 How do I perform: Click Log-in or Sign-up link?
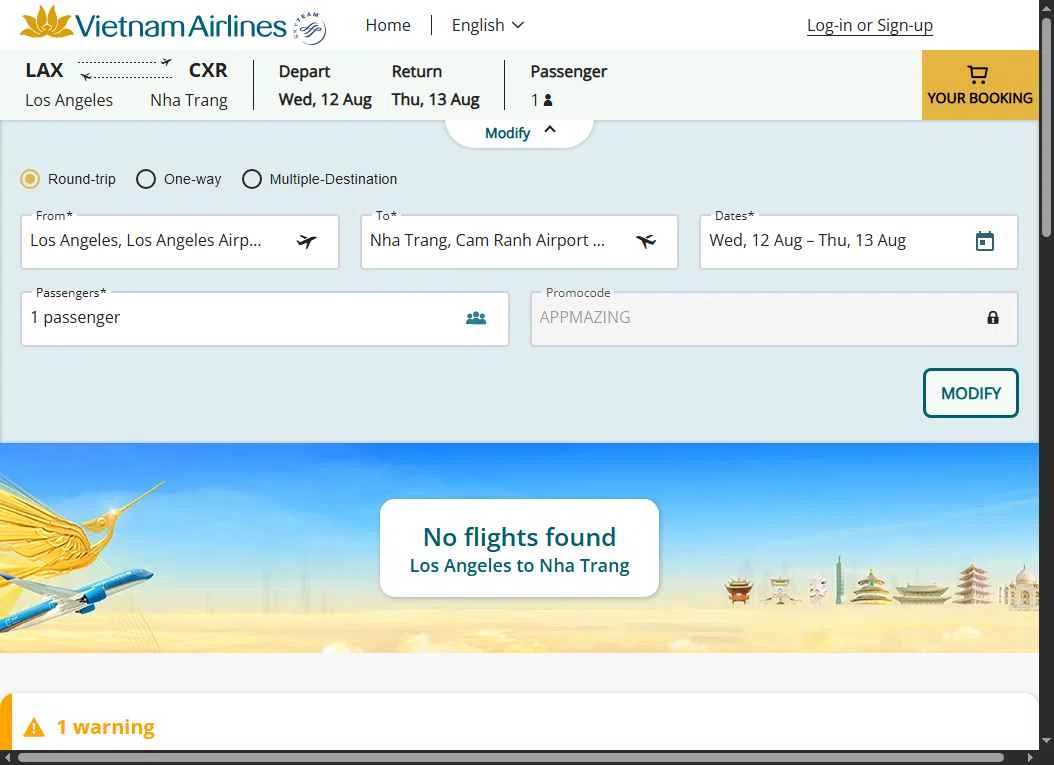pyautogui.click(x=870, y=26)
